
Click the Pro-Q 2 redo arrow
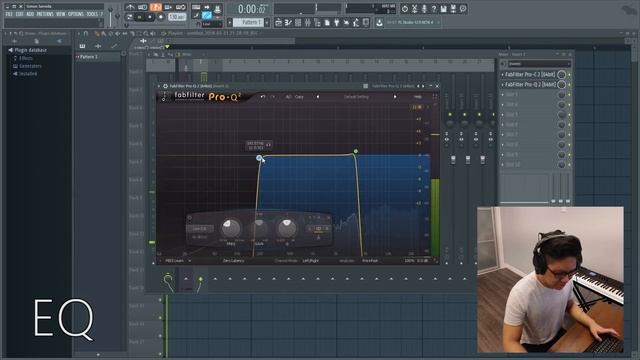[273, 97]
